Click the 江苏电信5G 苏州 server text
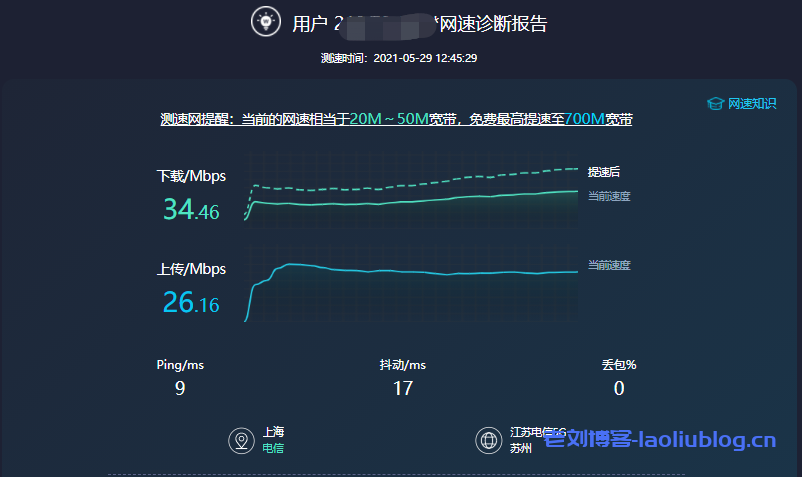The height and width of the screenshot is (477, 802). coord(530,440)
